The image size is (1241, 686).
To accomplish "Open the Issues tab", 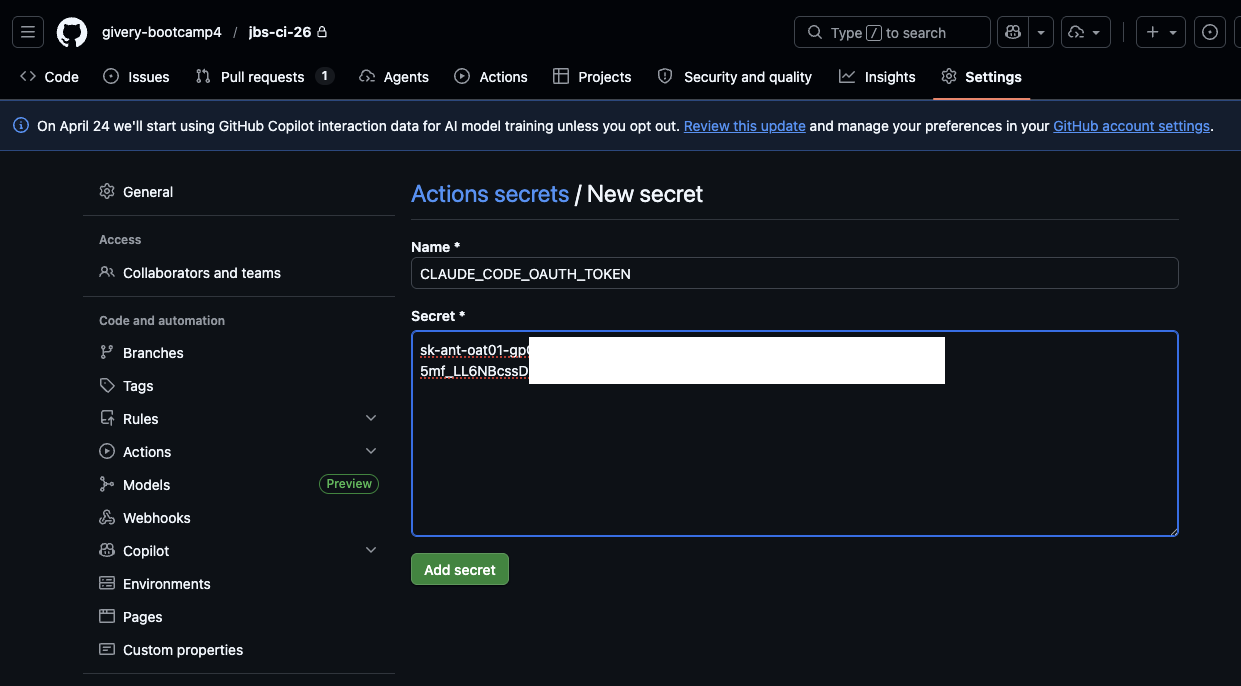I will click(x=137, y=77).
